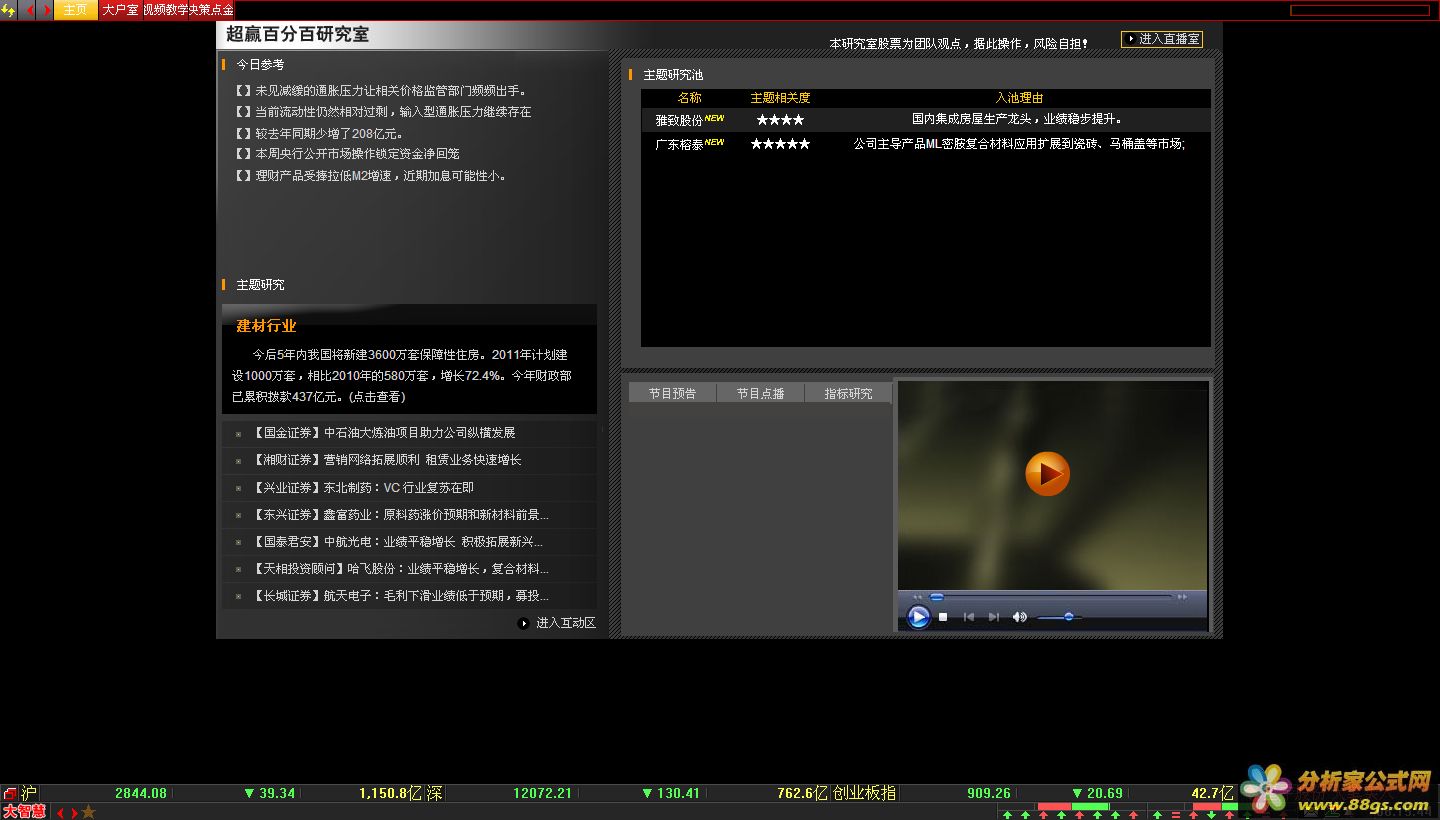Click the 今日参考 section heading
Viewport: 1440px width, 820px height.
[260, 64]
